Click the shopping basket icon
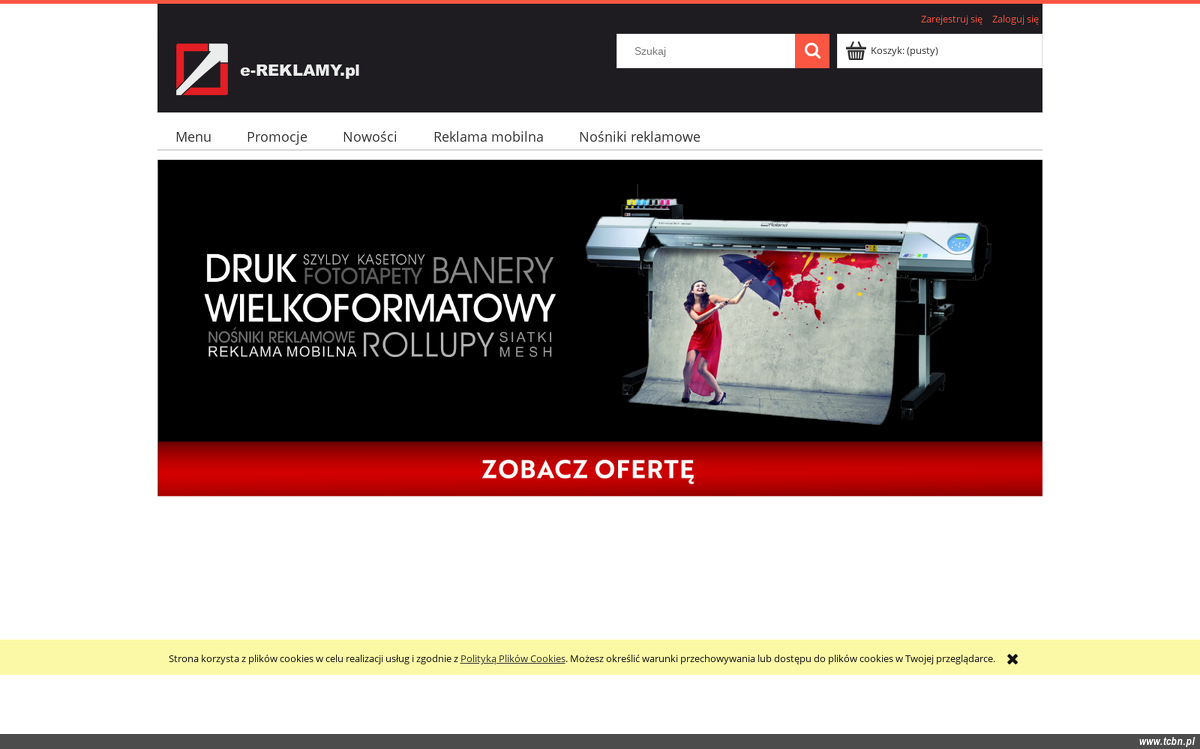1200x749 pixels. click(856, 51)
